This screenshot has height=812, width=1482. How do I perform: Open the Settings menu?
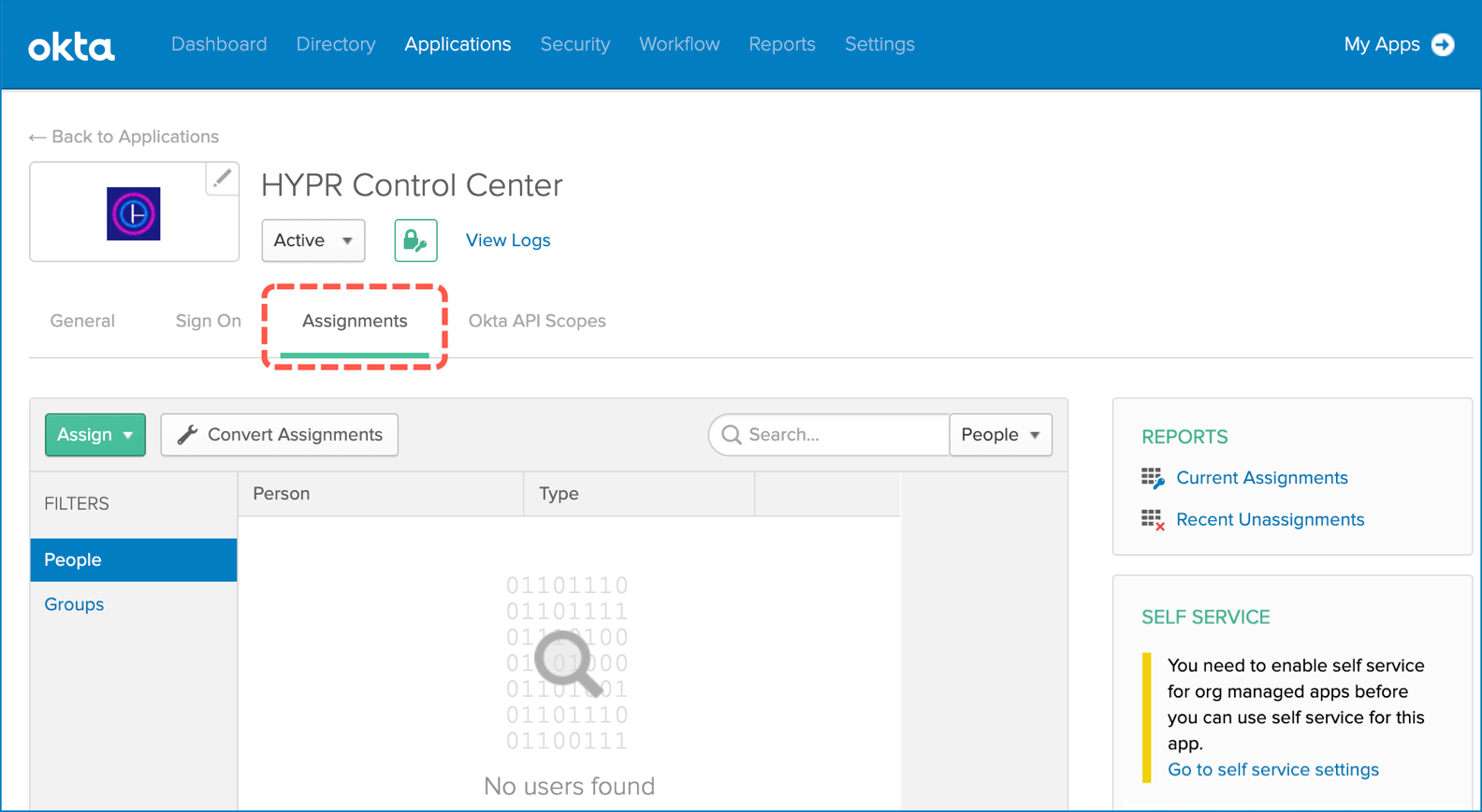[879, 44]
